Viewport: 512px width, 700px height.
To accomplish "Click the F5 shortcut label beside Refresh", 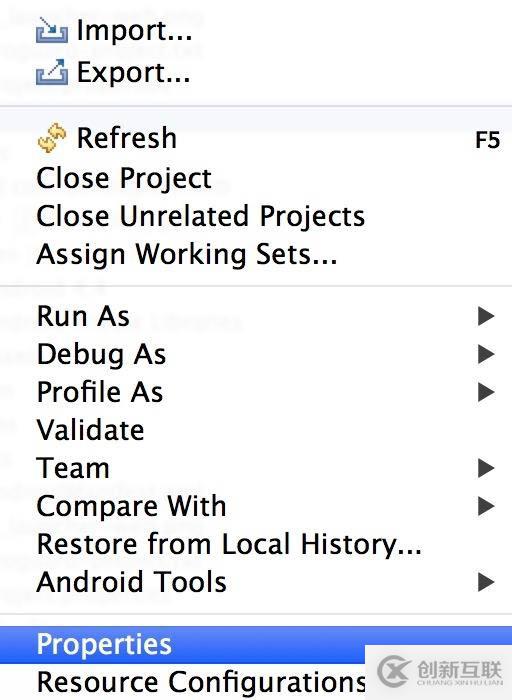I will click(487, 140).
